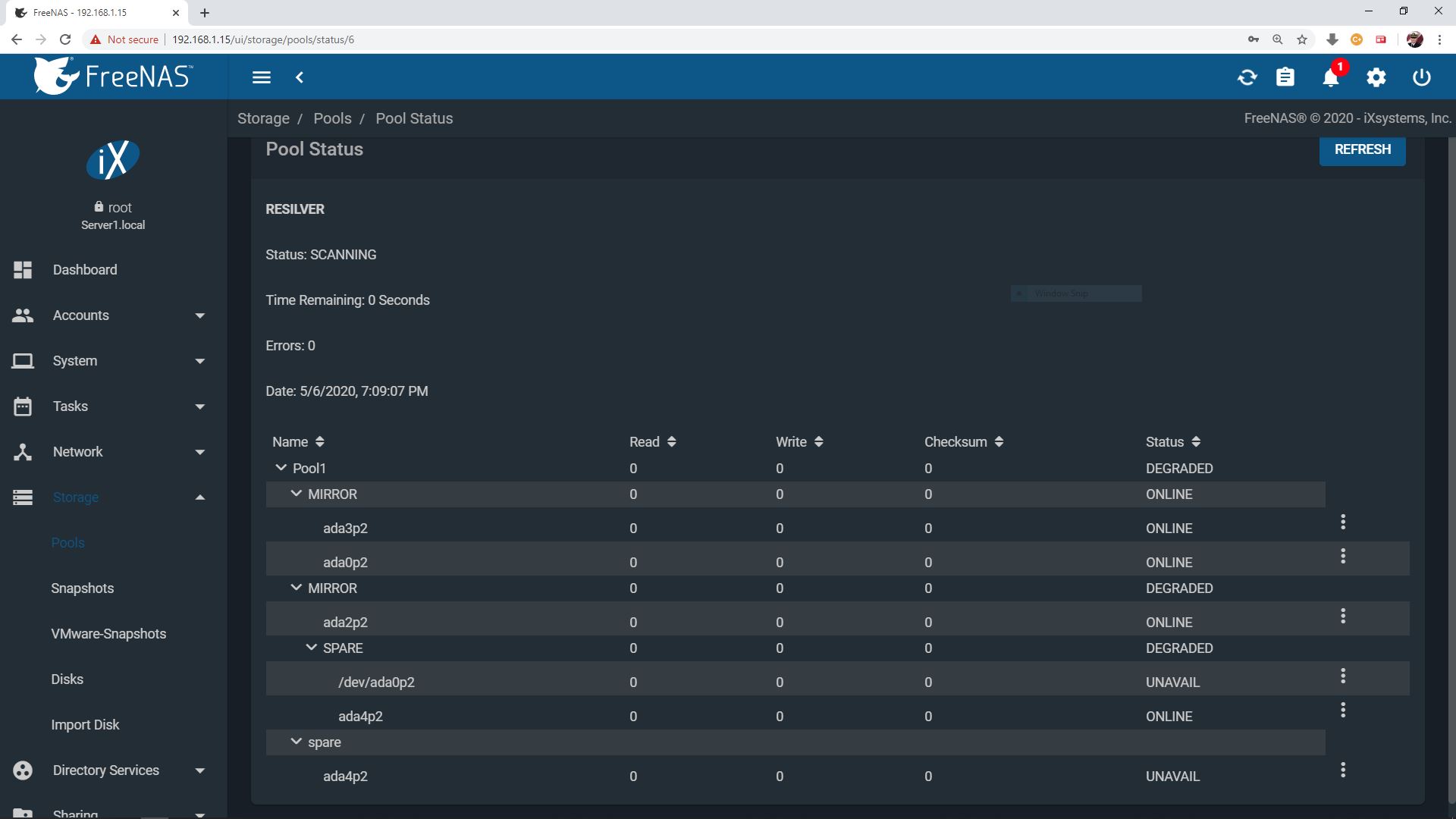The width and height of the screenshot is (1456, 819).
Task: Click the browser address bar URL
Action: click(263, 39)
